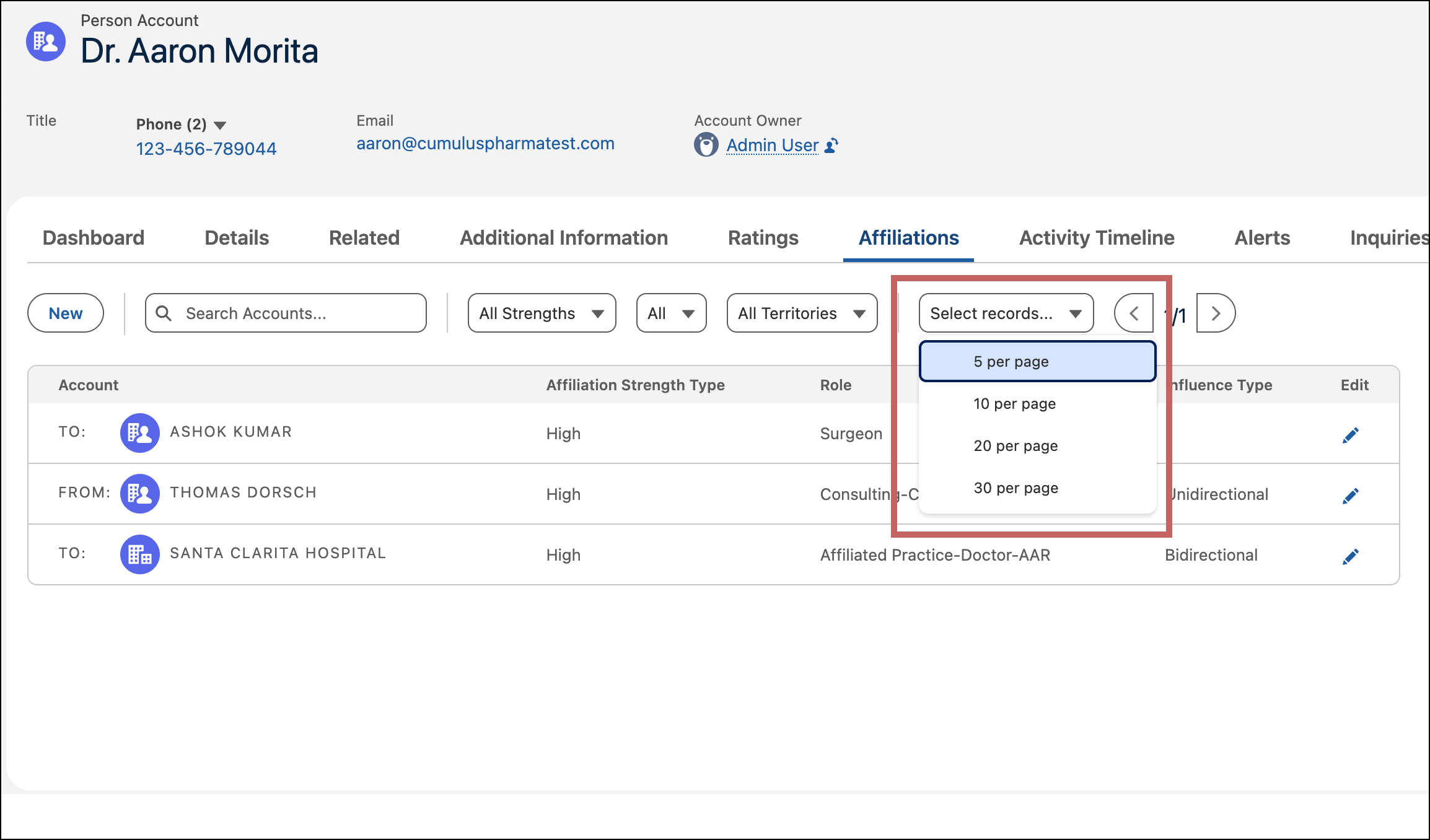Open the All filter dropdown
Image resolution: width=1430 pixels, height=840 pixels.
pyautogui.click(x=671, y=313)
